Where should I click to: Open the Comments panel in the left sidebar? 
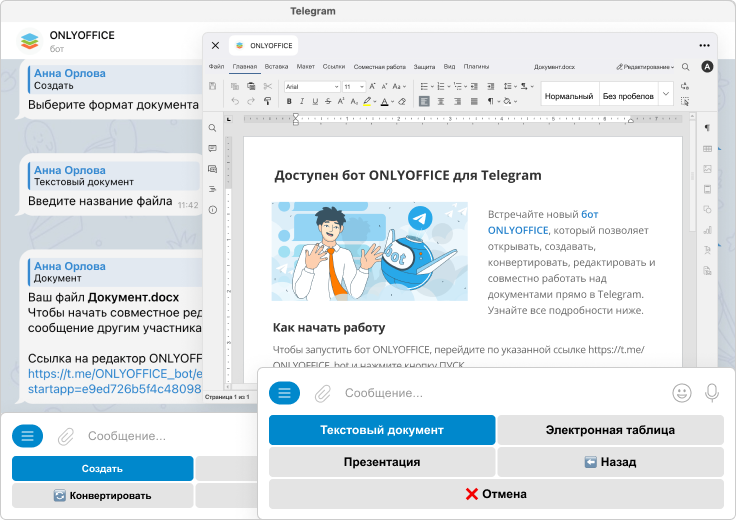pos(213,148)
